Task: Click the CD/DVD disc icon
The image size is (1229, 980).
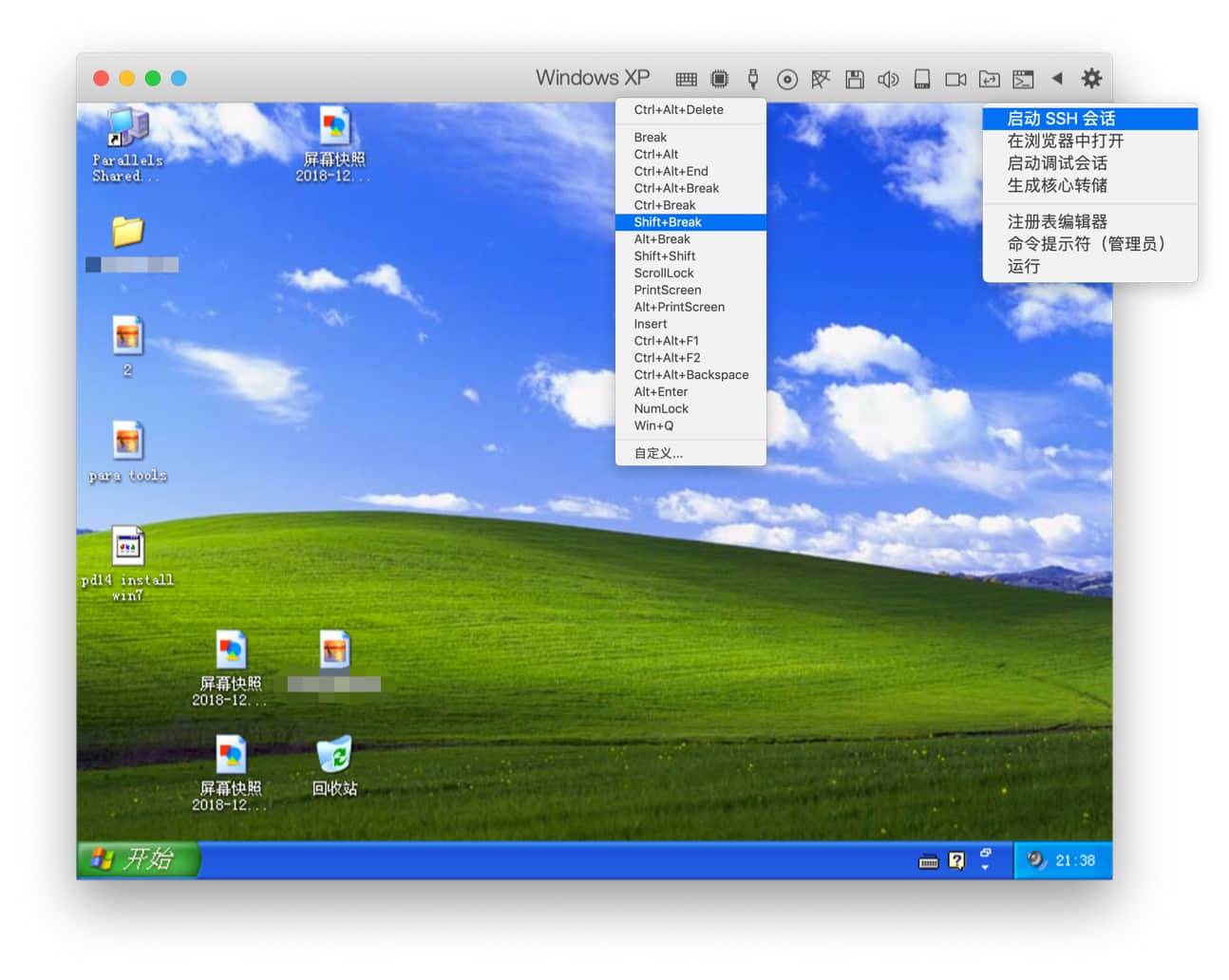Action: click(787, 79)
